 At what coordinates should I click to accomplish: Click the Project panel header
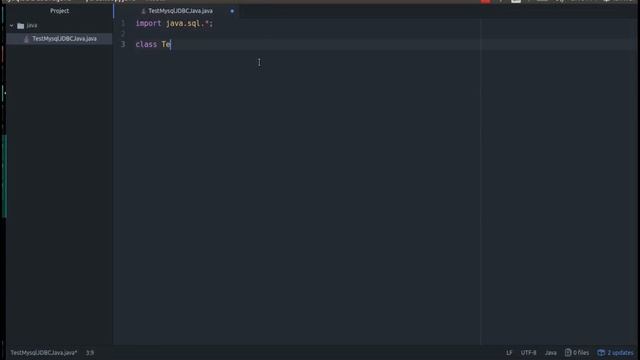[x=60, y=11]
